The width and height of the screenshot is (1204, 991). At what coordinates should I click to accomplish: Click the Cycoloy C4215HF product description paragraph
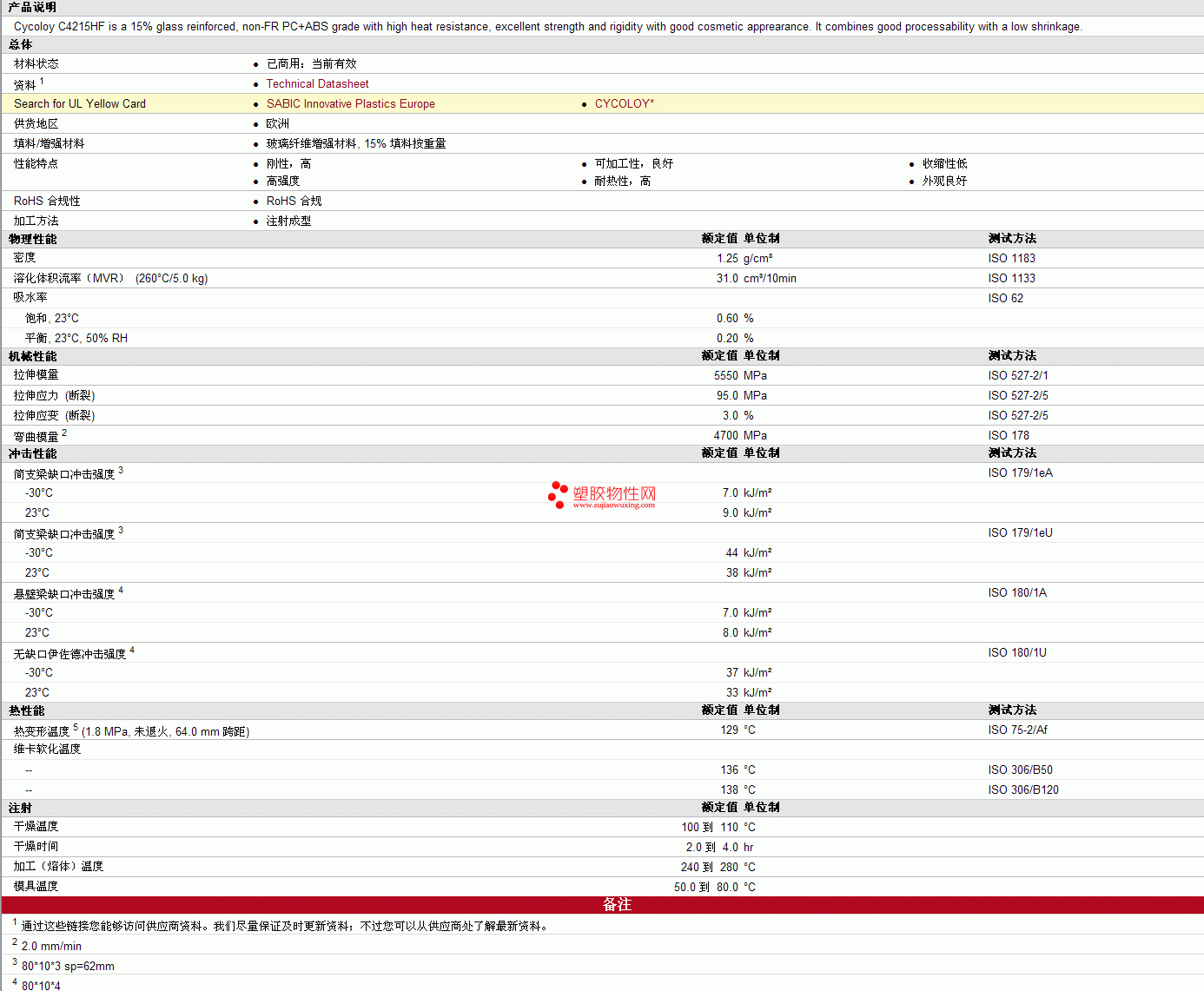coord(548,26)
